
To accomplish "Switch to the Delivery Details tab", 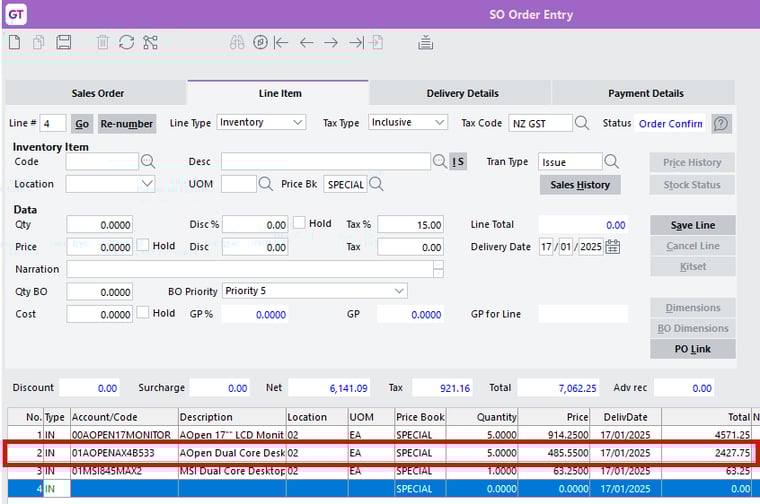I will click(462, 93).
